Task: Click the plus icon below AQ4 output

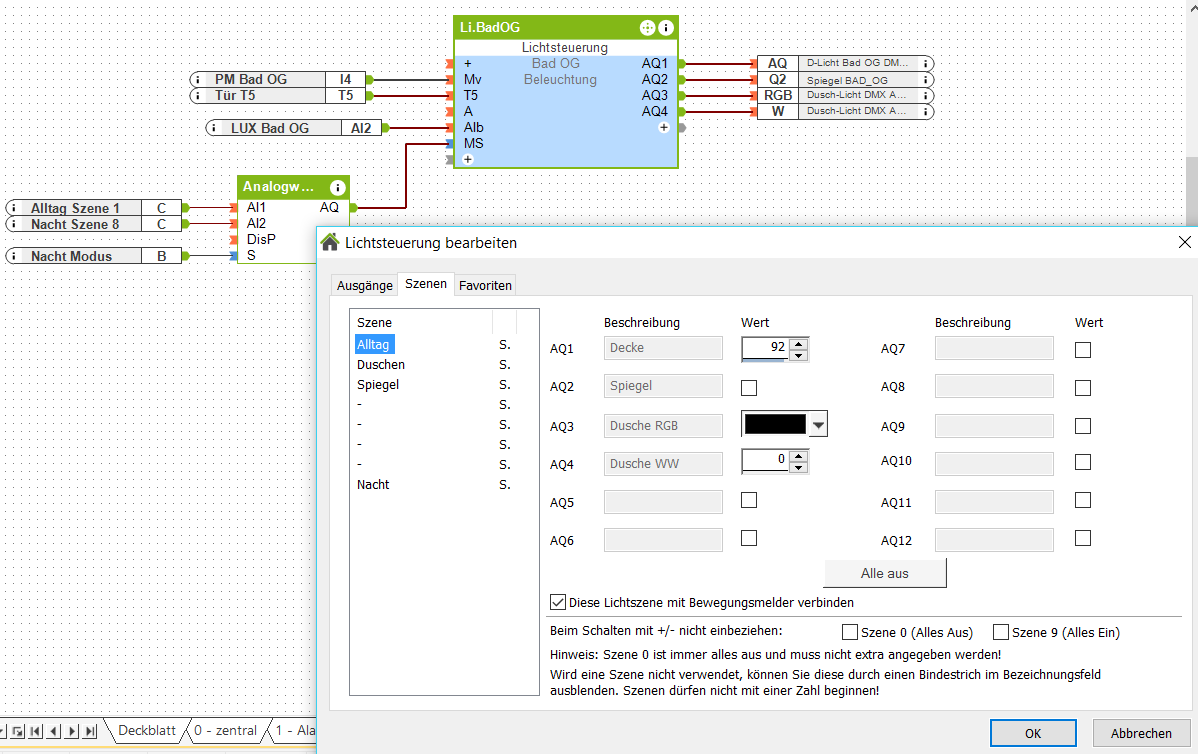Action: click(663, 128)
